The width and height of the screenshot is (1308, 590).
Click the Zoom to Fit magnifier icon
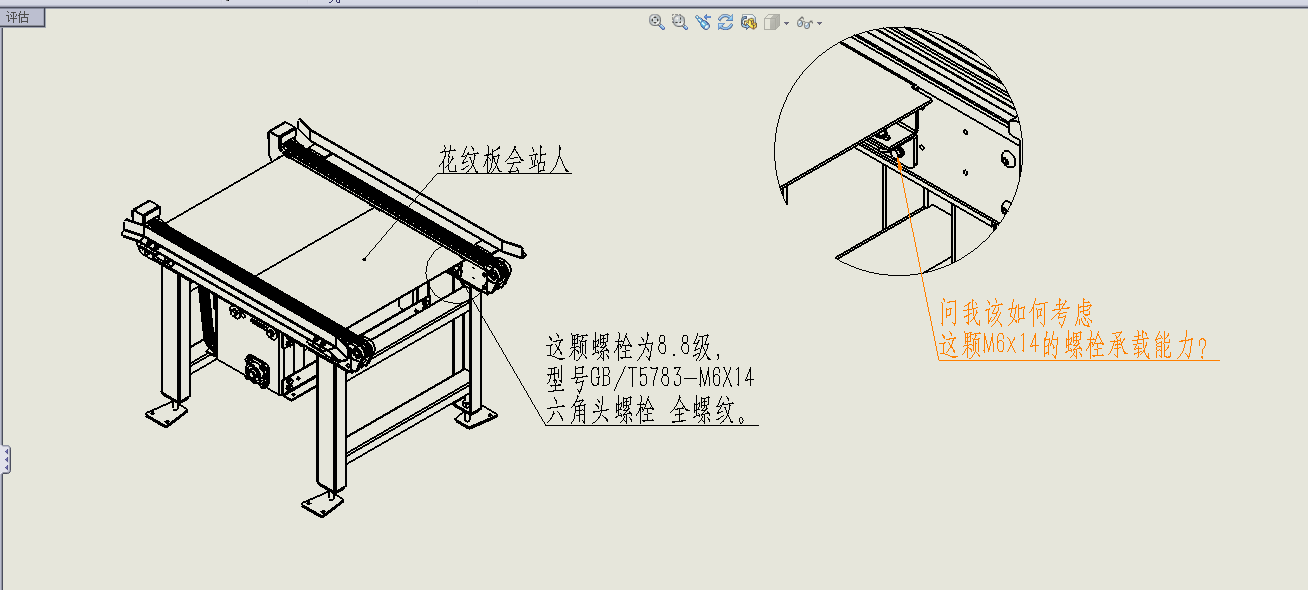click(x=657, y=22)
